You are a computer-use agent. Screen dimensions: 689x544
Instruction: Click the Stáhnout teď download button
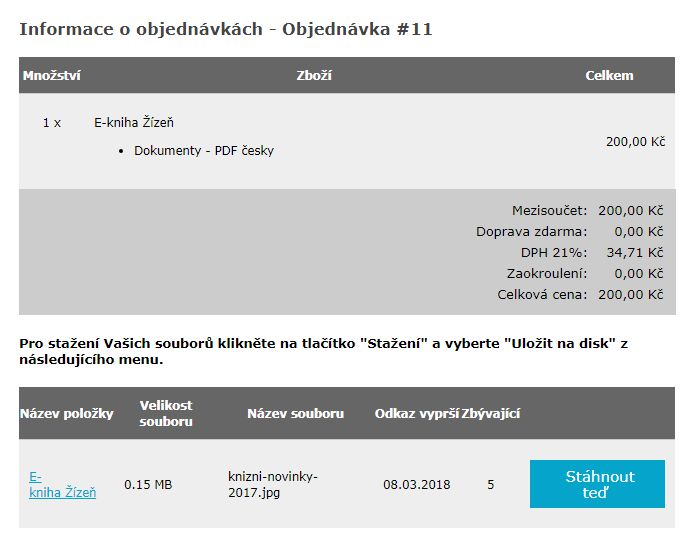point(596,484)
